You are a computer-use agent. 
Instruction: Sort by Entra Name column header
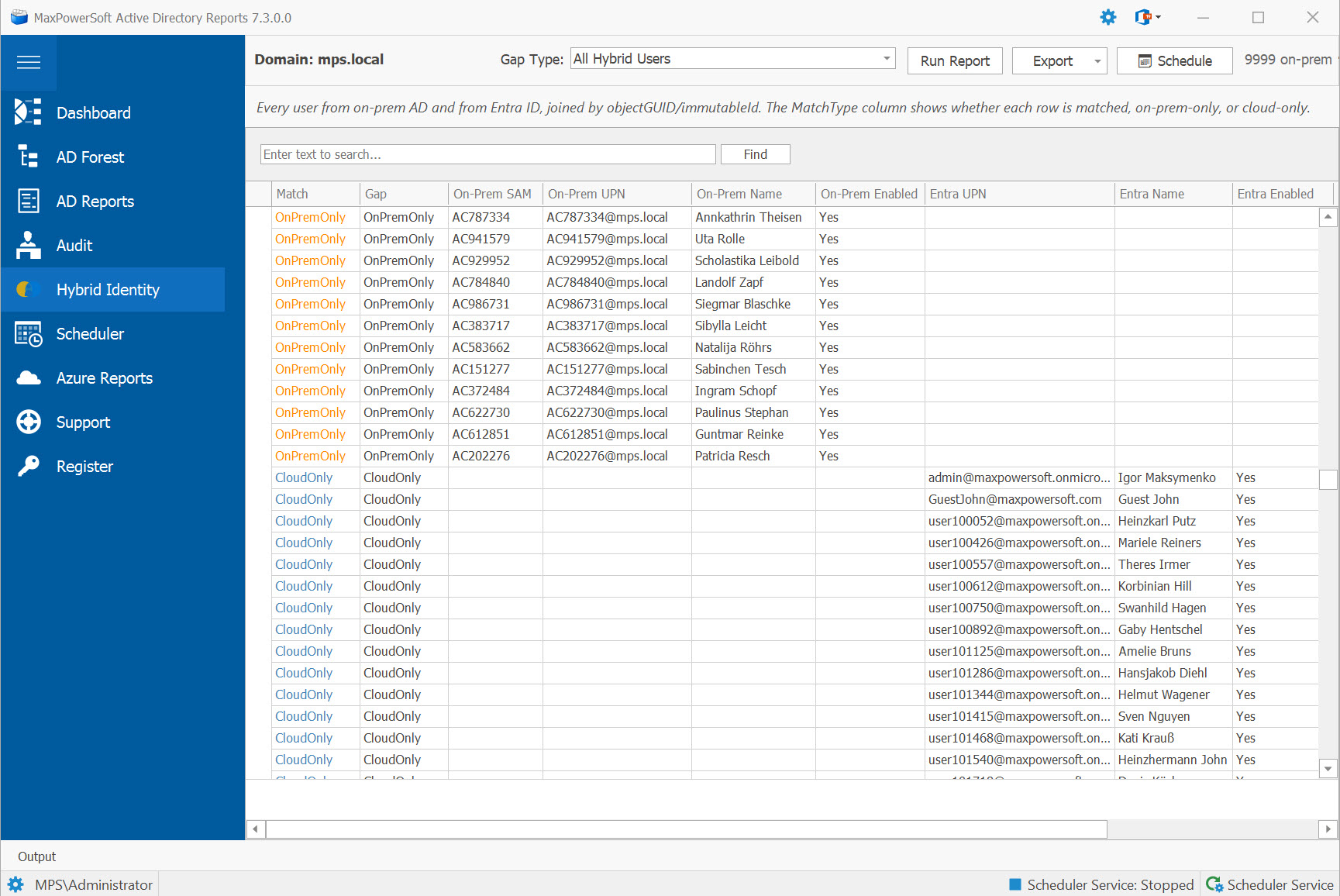click(x=1174, y=194)
